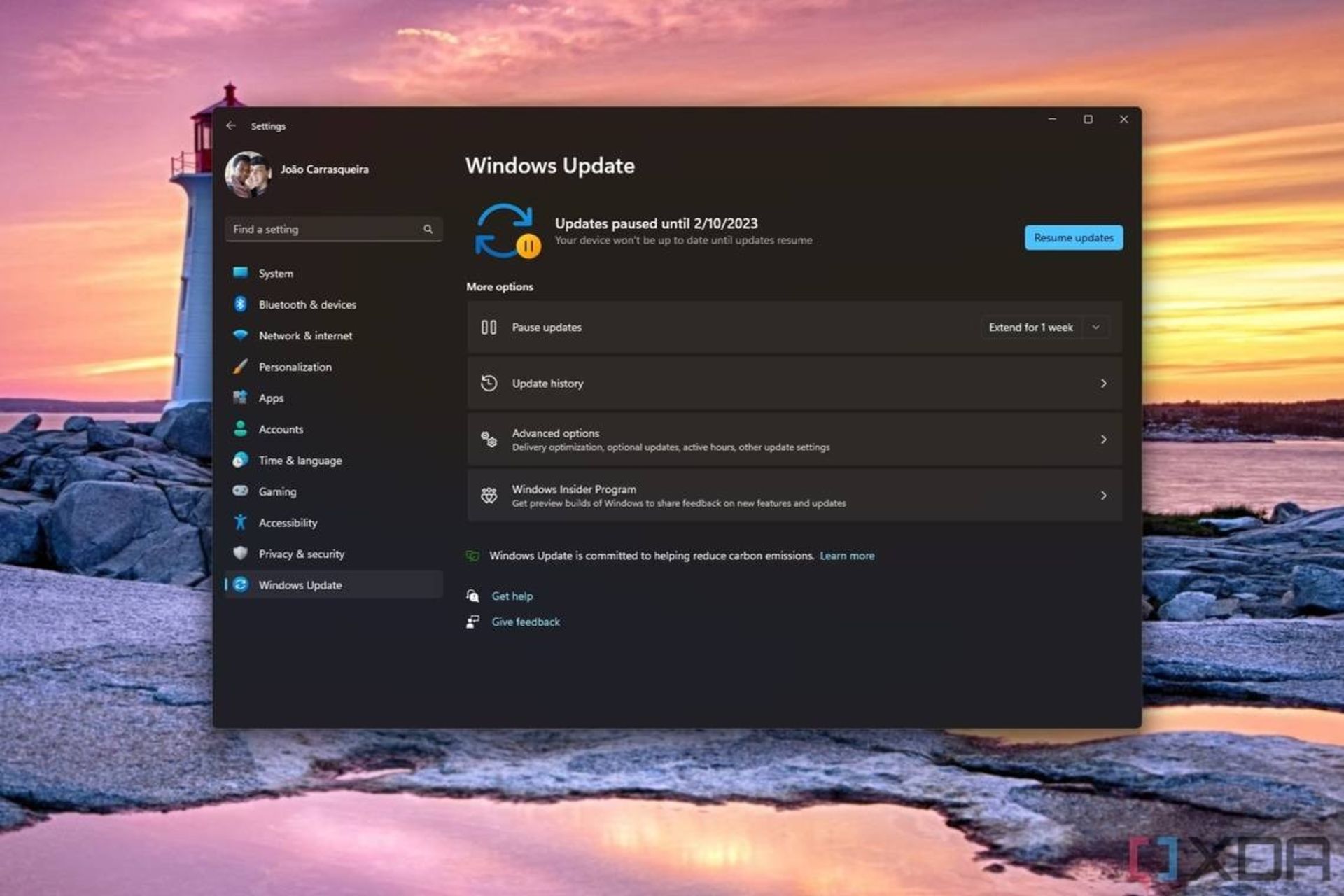Expand Advanced options with its chevron

coord(1104,440)
